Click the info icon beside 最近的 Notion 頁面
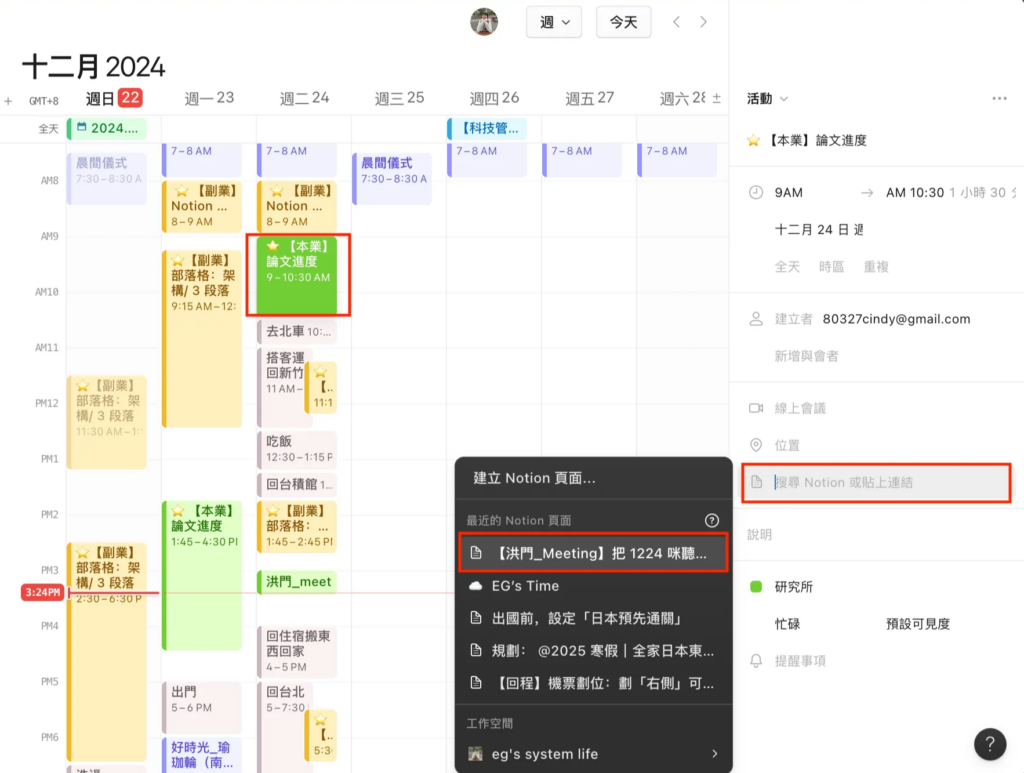Viewport: 1024px width, 773px height. click(712, 520)
